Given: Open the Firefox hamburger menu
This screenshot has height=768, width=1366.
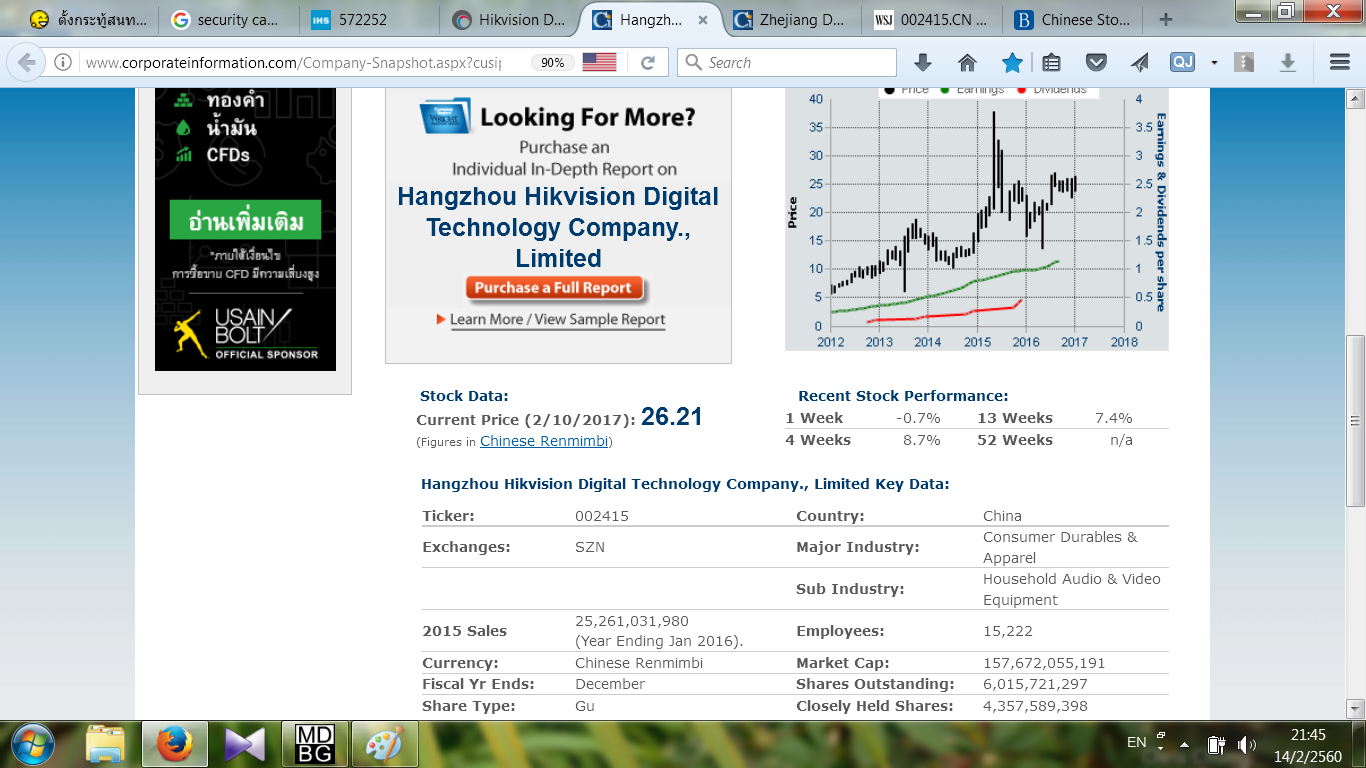Looking at the screenshot, I should point(1340,62).
